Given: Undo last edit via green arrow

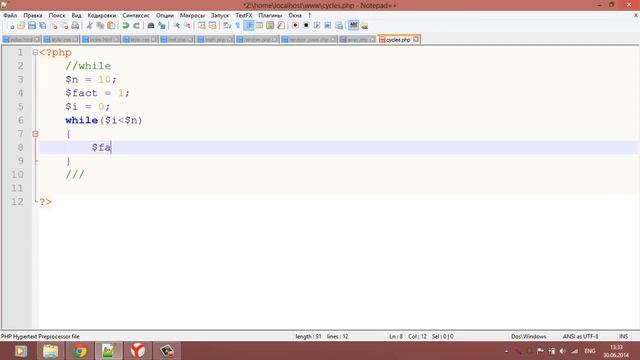Looking at the screenshot, I should [x=126, y=26].
